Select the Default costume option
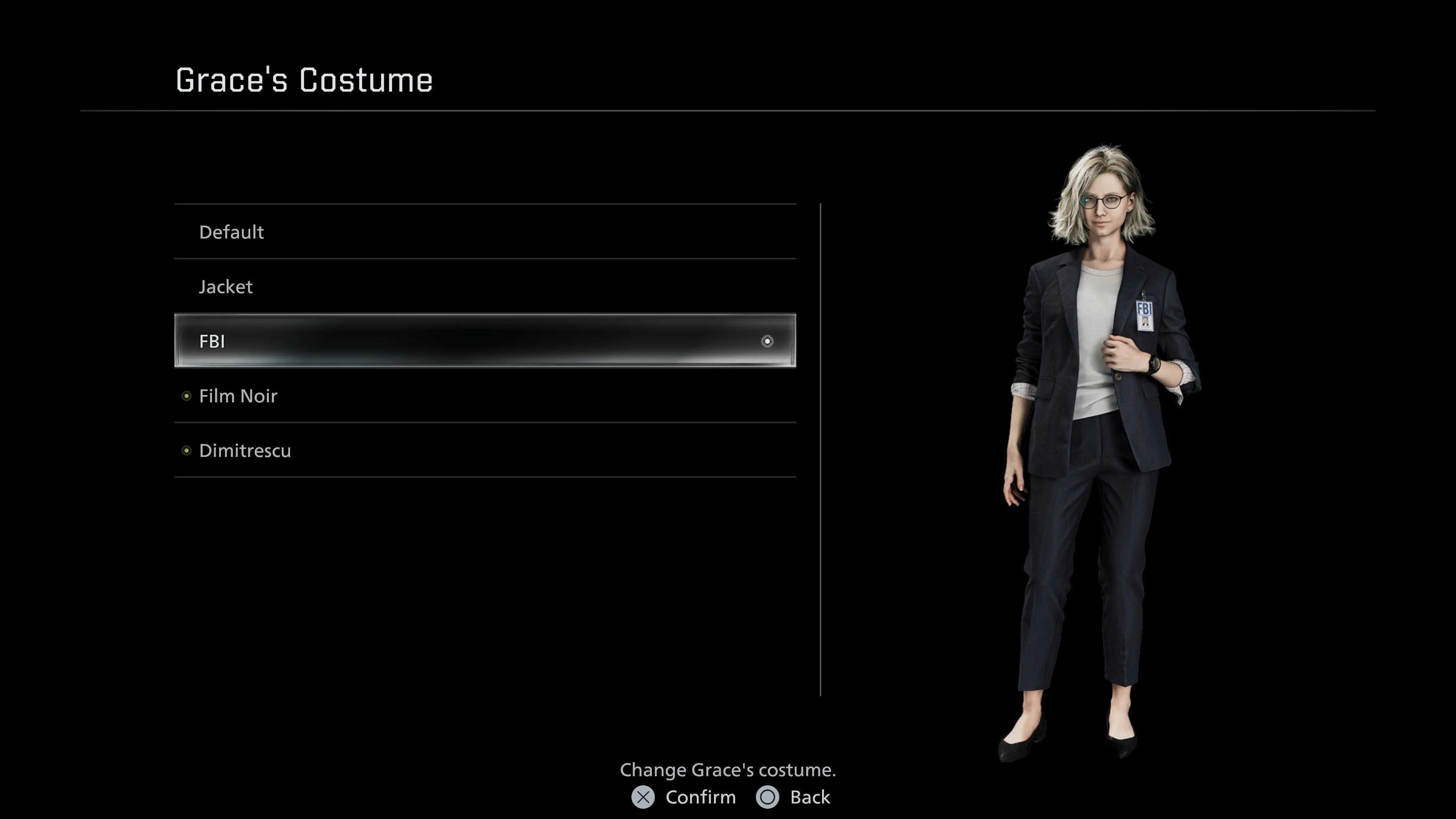Screen dimensions: 1456x819 click(231, 232)
